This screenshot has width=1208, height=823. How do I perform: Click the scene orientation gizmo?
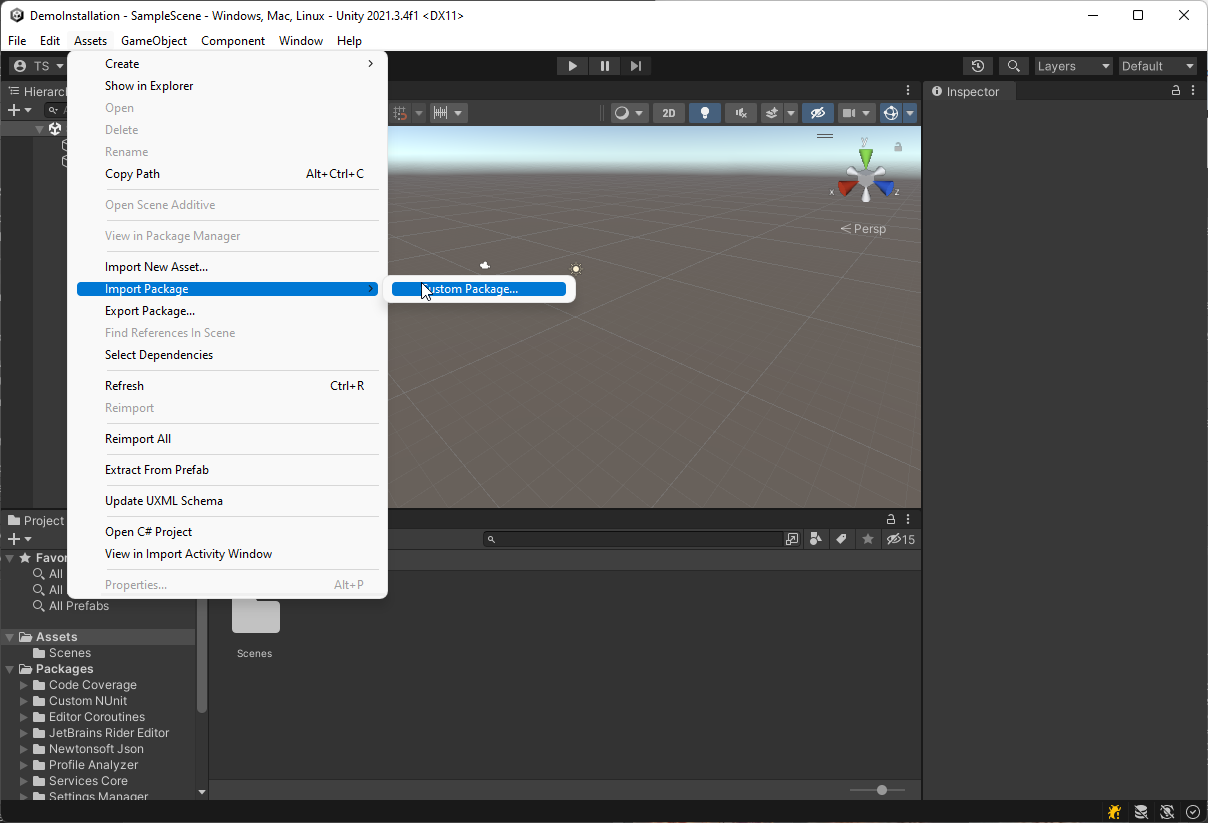(x=865, y=177)
